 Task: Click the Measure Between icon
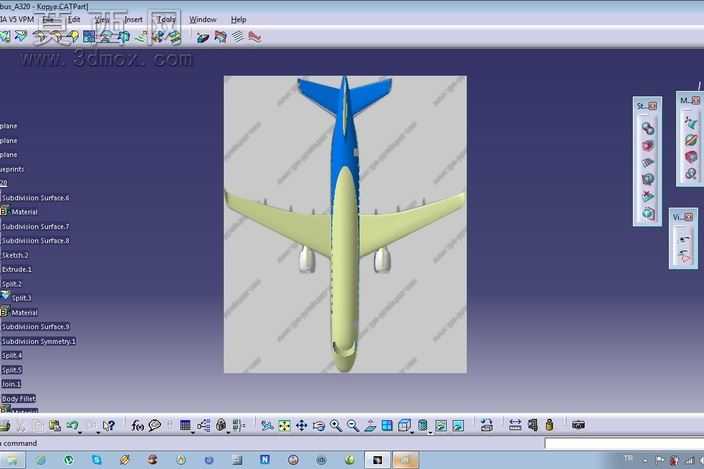[x=515, y=425]
